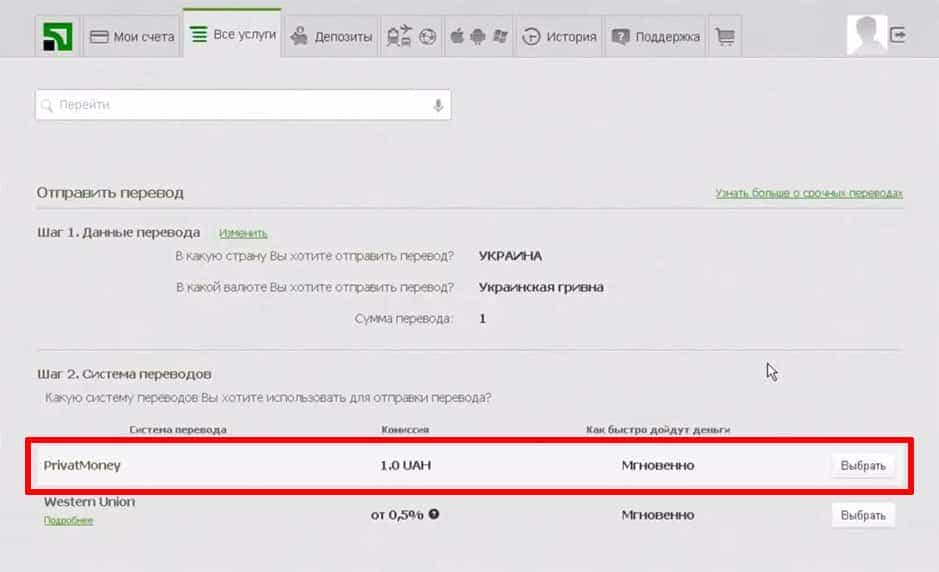Click the magnifier icon in search field
Viewport: 939px width, 572px height.
[47, 105]
